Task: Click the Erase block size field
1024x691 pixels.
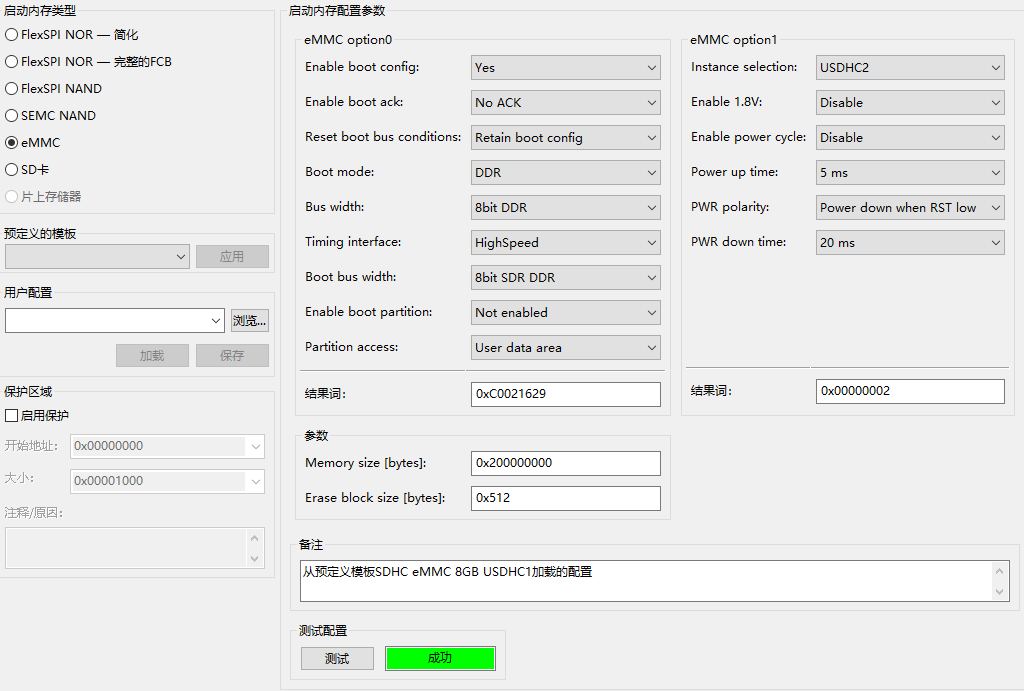Action: click(566, 498)
